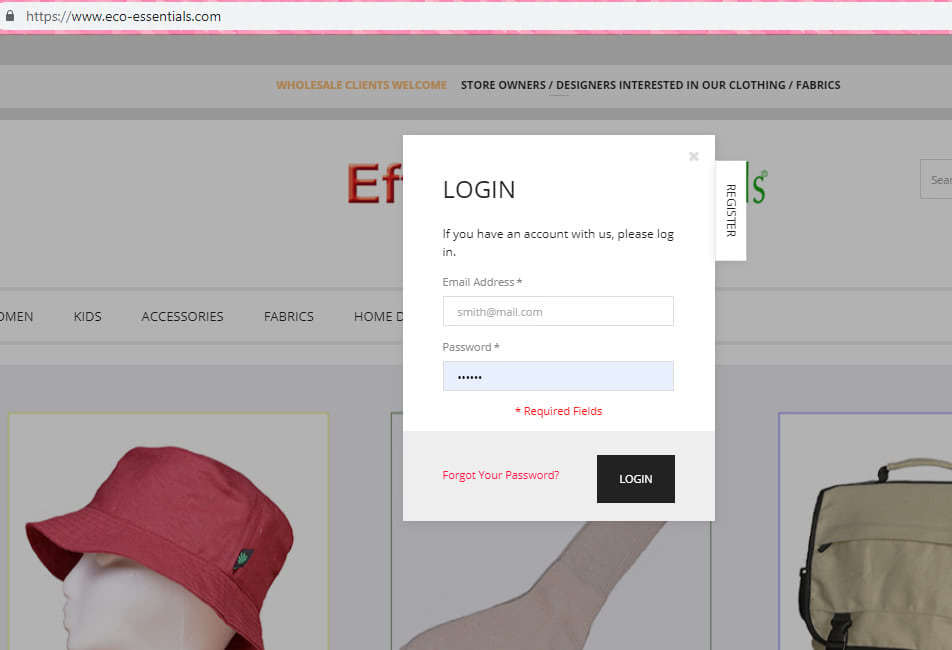Switch to the vertical REGISTER tab
This screenshot has width=952, height=650.
tap(730, 210)
